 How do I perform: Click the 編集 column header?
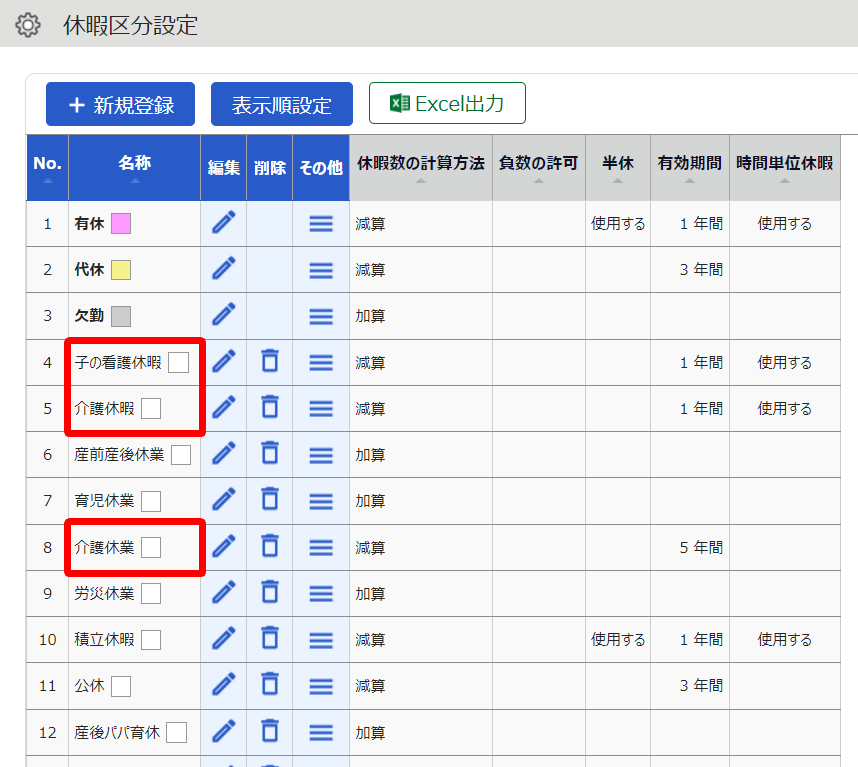pos(223,167)
